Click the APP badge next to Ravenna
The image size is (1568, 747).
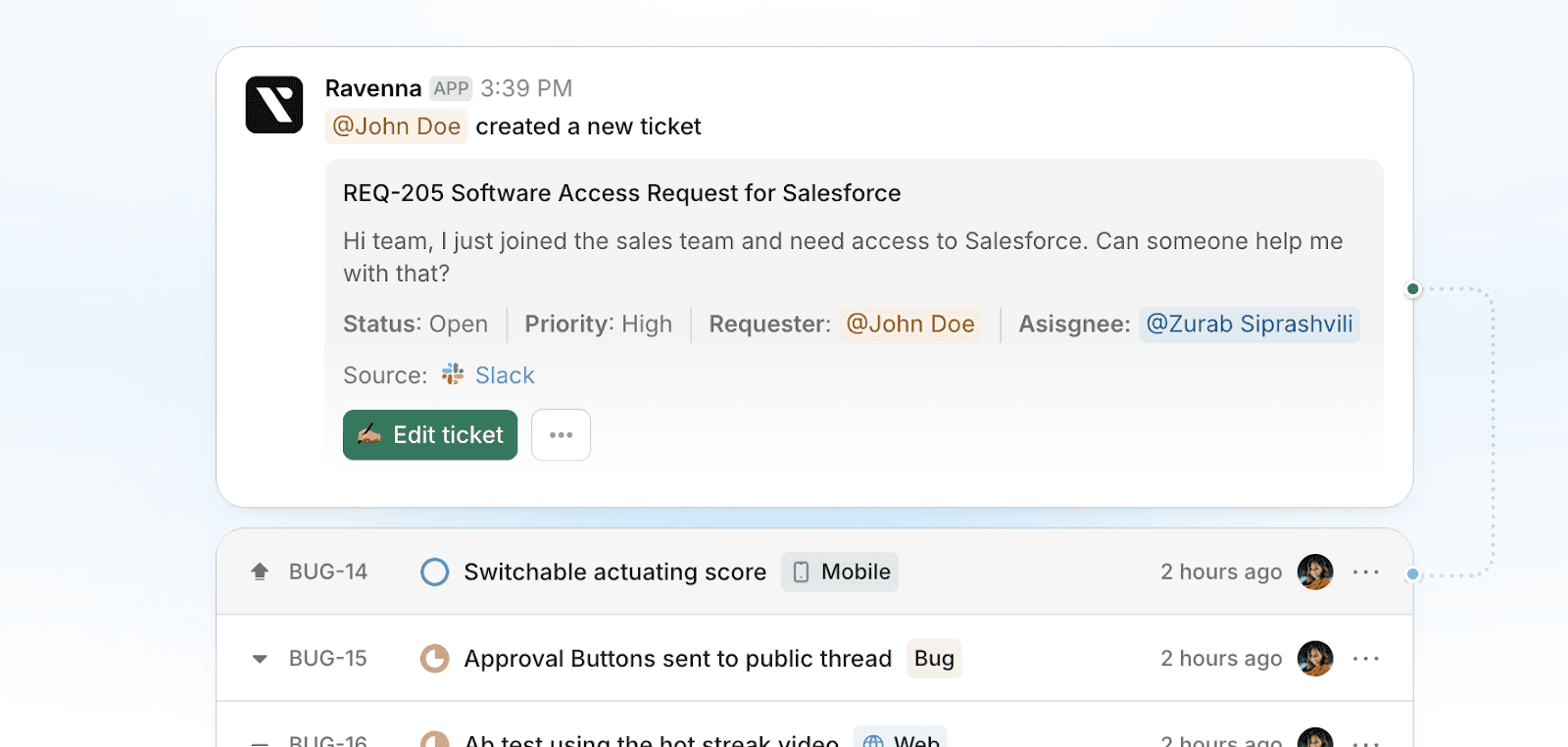[451, 88]
